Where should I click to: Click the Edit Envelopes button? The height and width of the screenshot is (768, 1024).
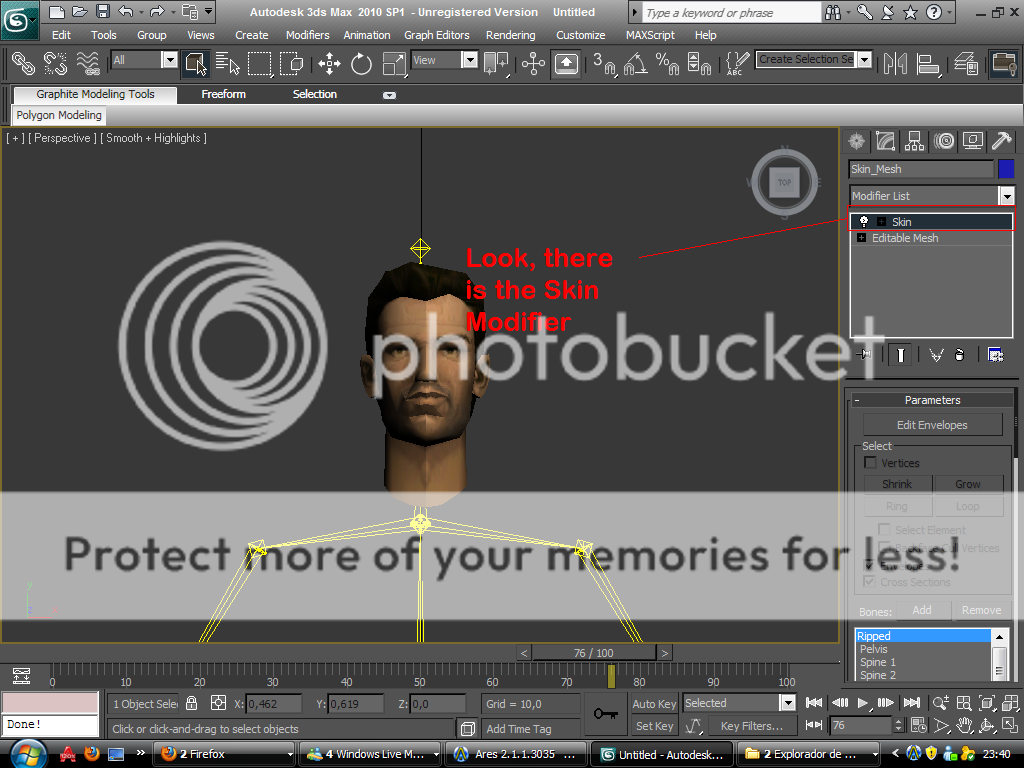pos(931,425)
